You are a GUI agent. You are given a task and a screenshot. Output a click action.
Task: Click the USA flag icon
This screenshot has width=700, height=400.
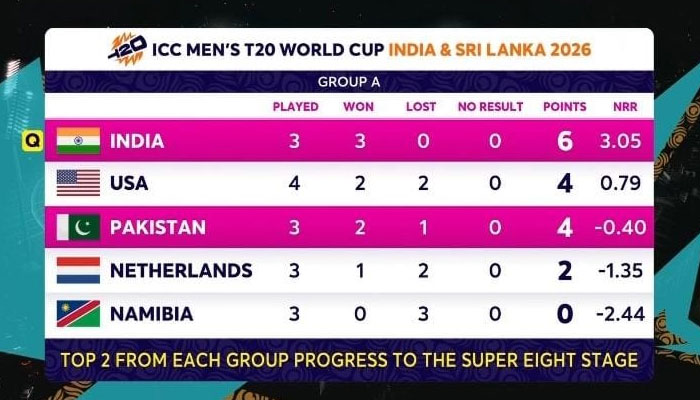78,184
